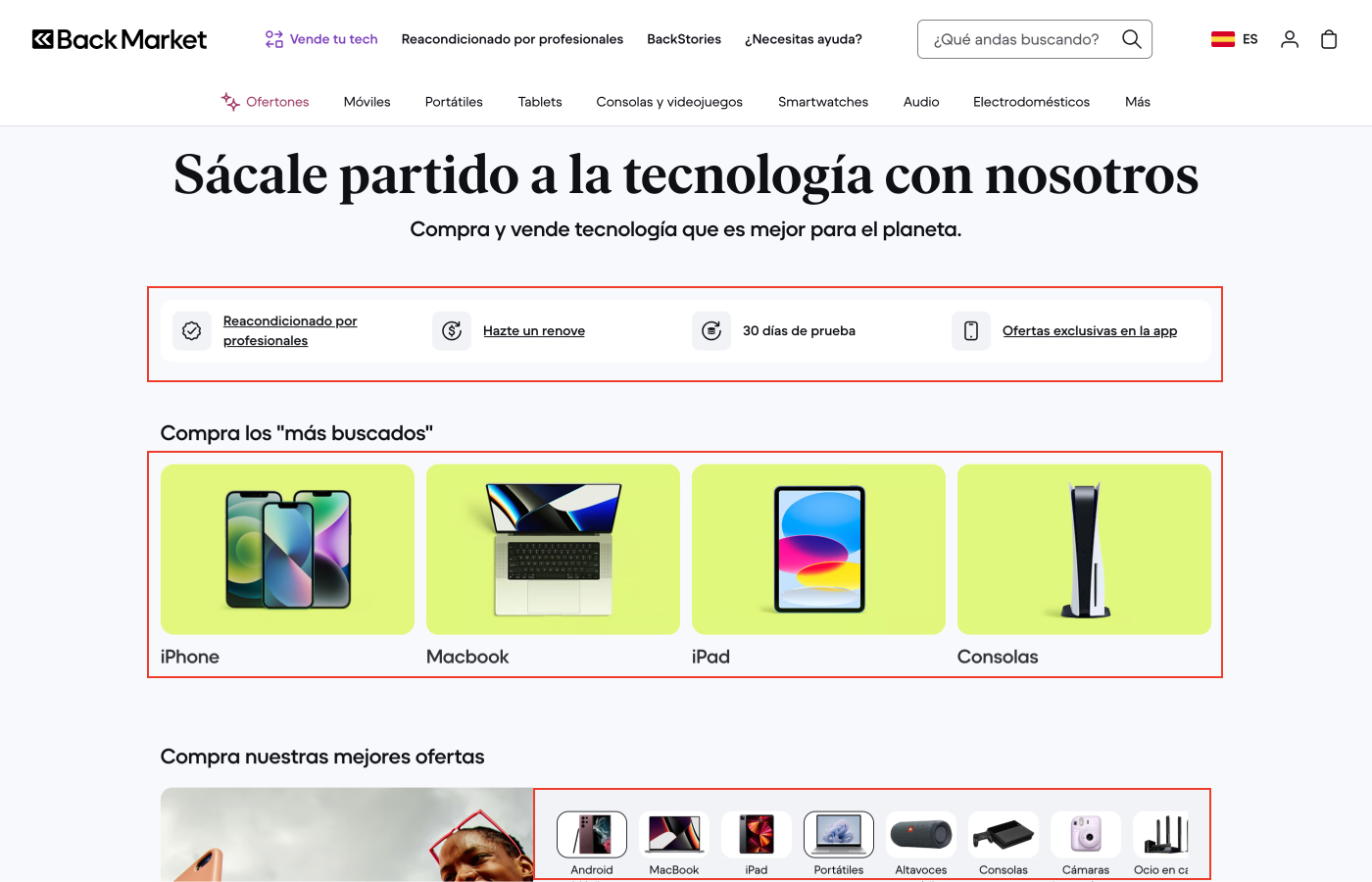
Task: Open the user account icon
Action: 1290,39
